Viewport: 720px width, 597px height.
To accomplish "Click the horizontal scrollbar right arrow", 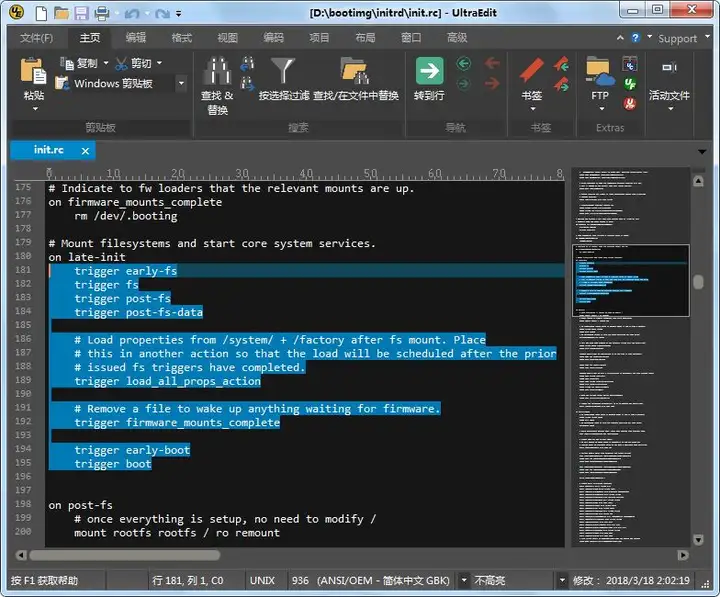I will 683,555.
